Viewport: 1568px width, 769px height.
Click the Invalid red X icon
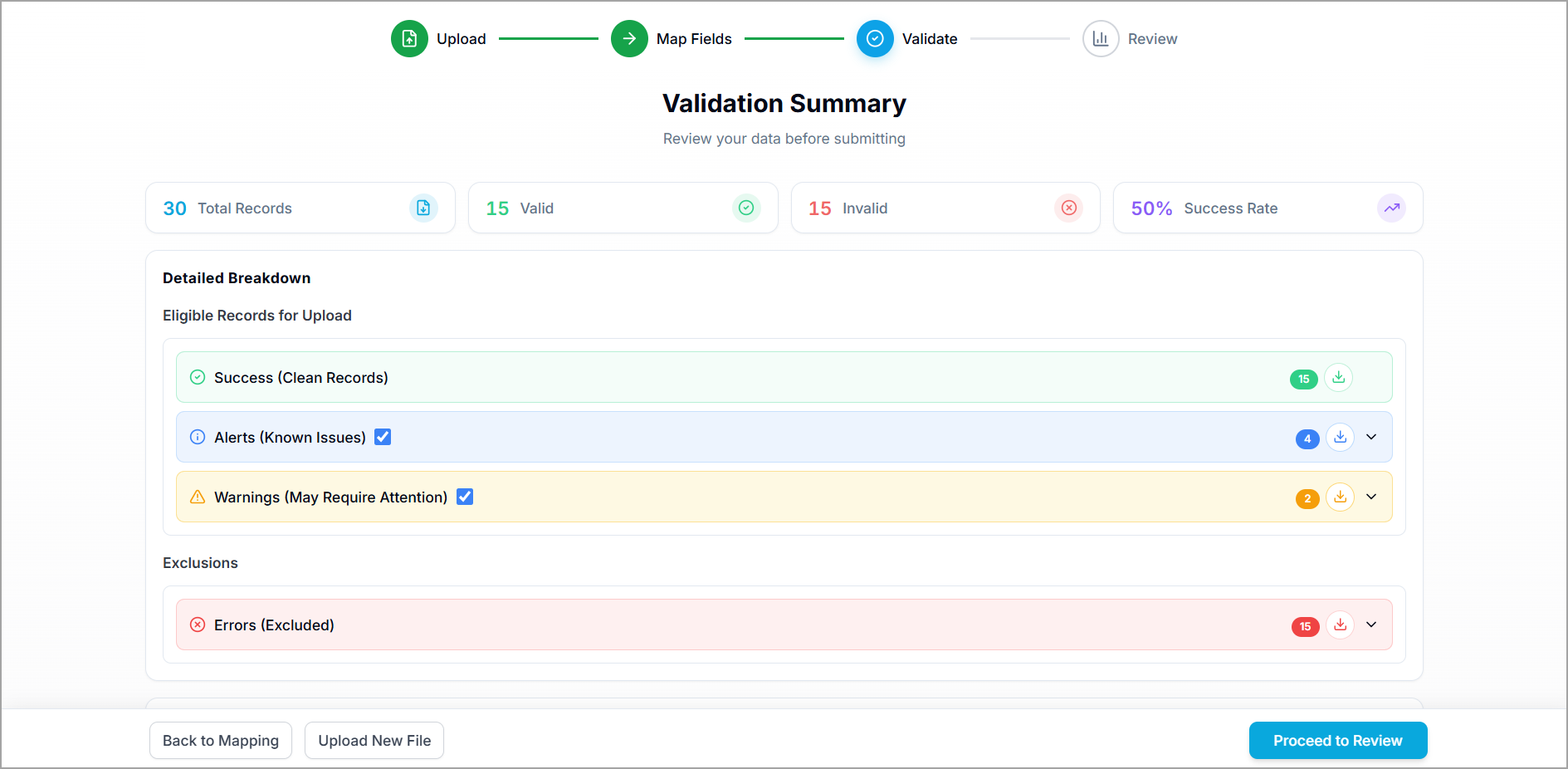click(1069, 208)
